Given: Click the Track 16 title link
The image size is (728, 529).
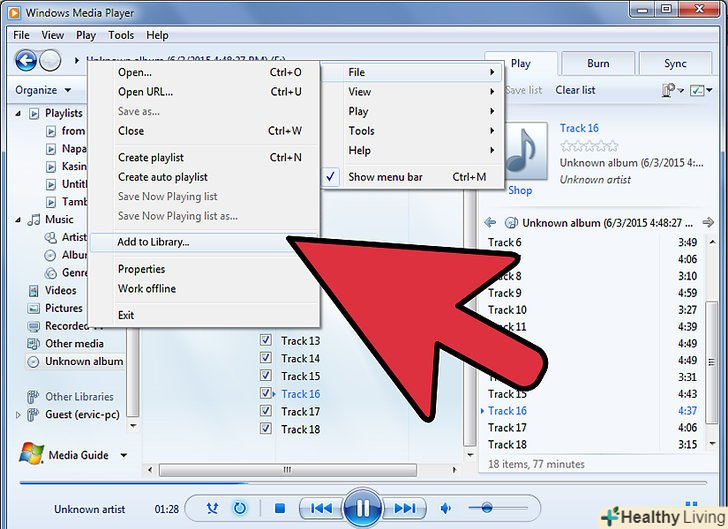Looking at the screenshot, I should pyautogui.click(x=579, y=128).
